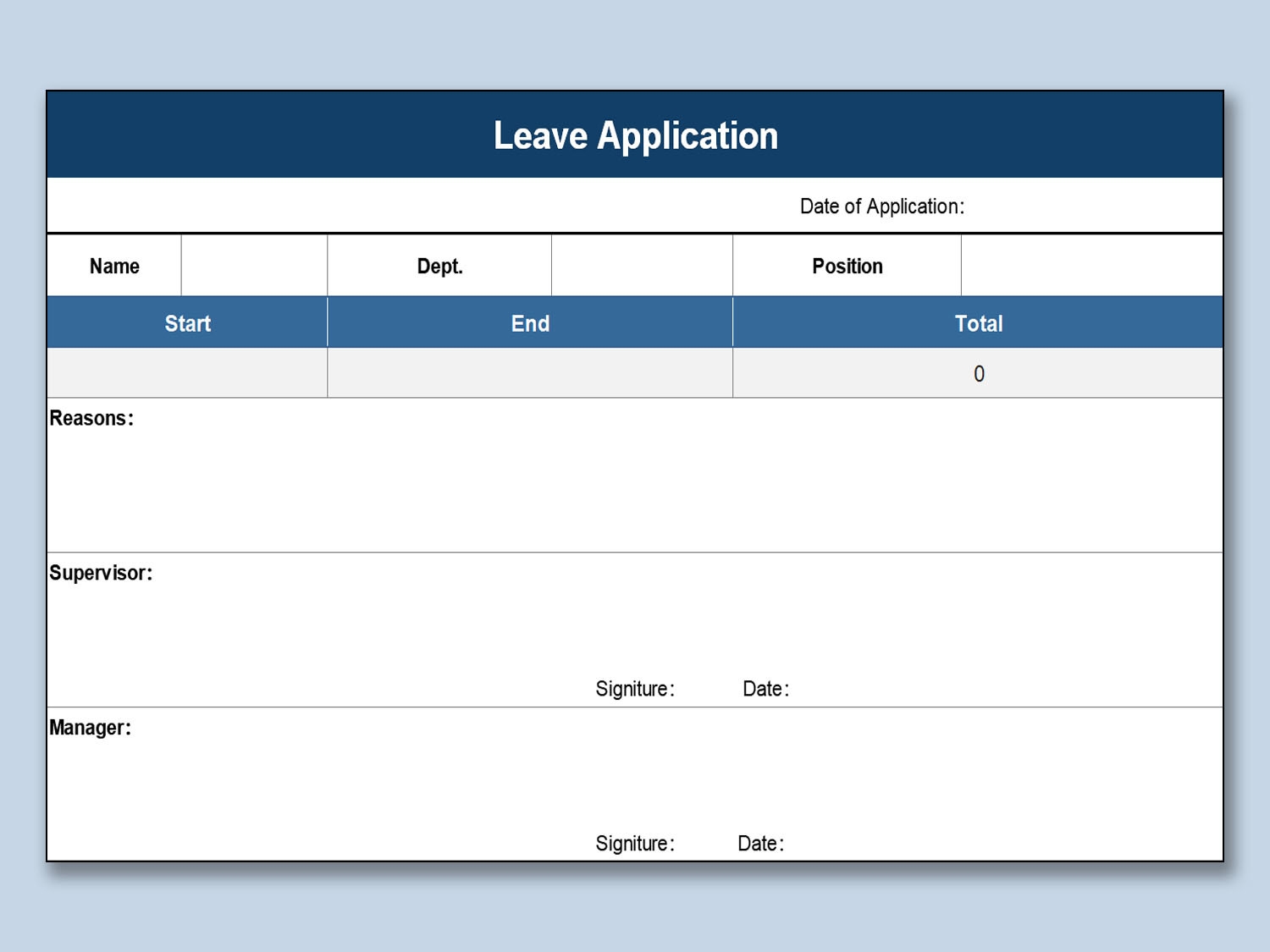Click the Manager label
Viewport: 1270px width, 952px height.
(90, 728)
